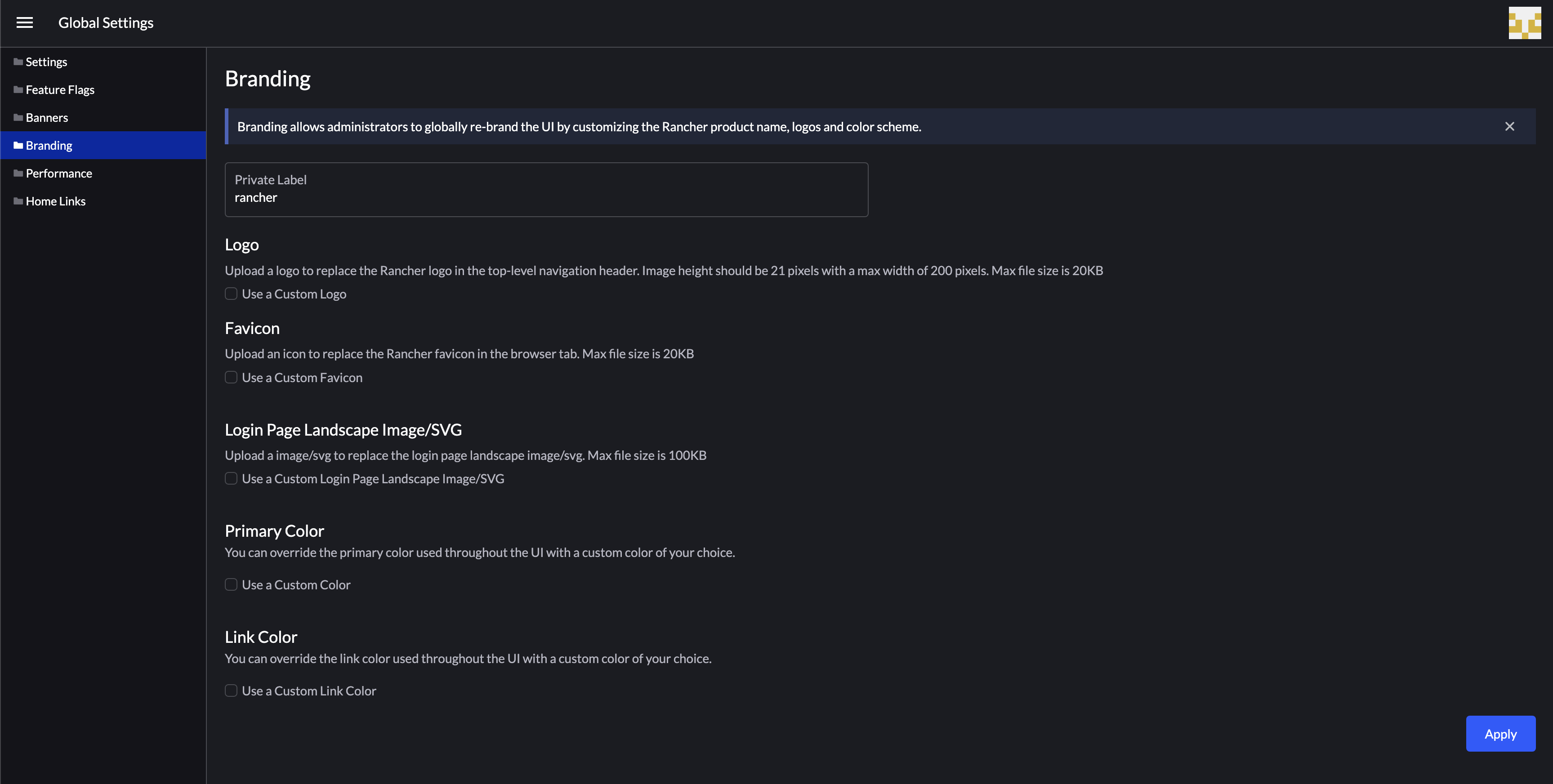Viewport: 1553px width, 784px height.
Task: Click the Private Label text field
Action: tap(545, 197)
